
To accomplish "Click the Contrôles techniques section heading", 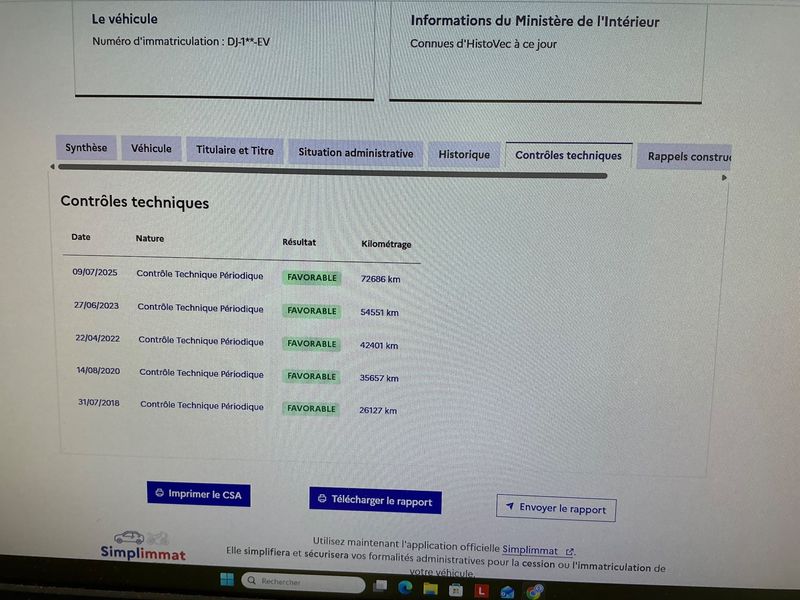I will [x=135, y=202].
